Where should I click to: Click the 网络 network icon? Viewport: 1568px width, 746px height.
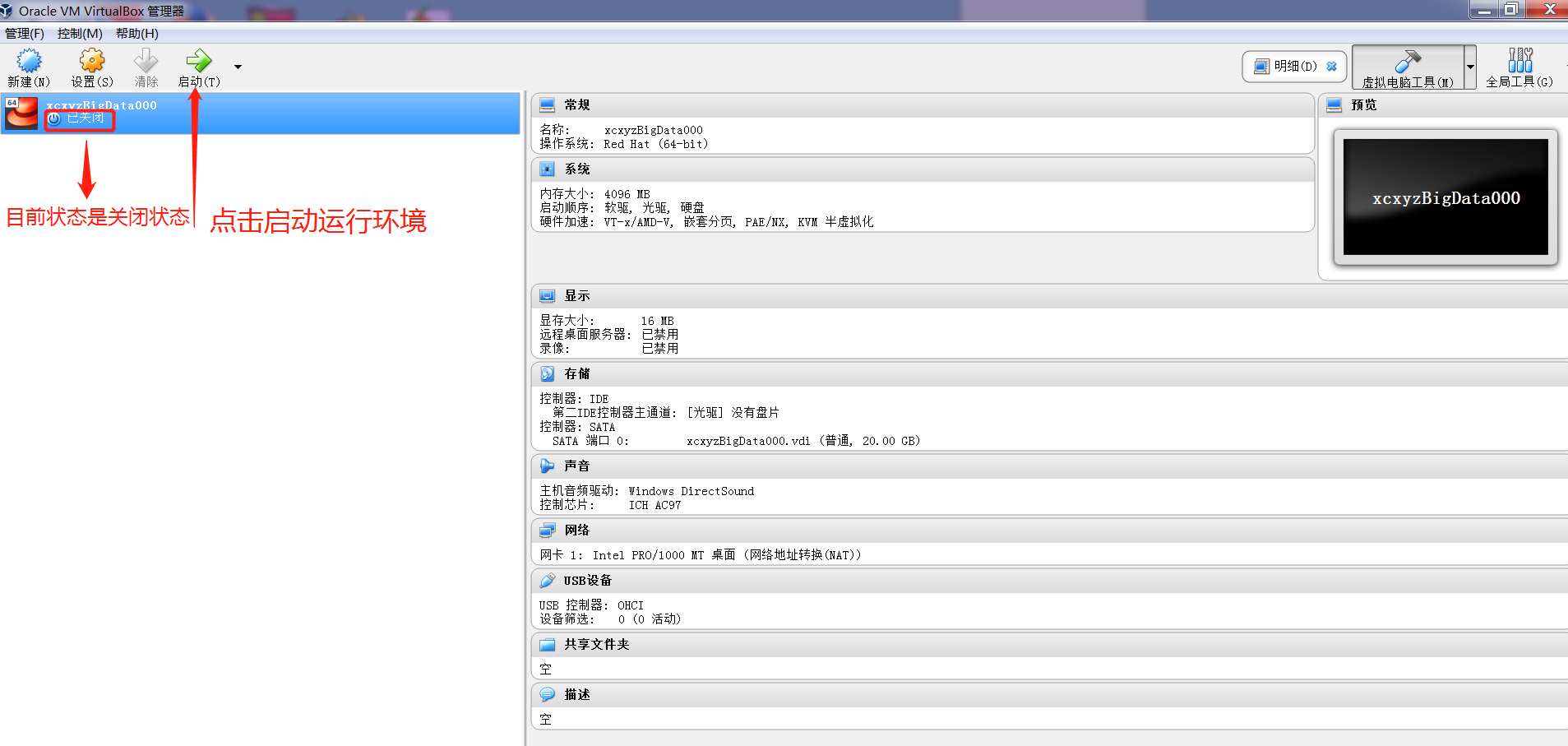pos(548,531)
